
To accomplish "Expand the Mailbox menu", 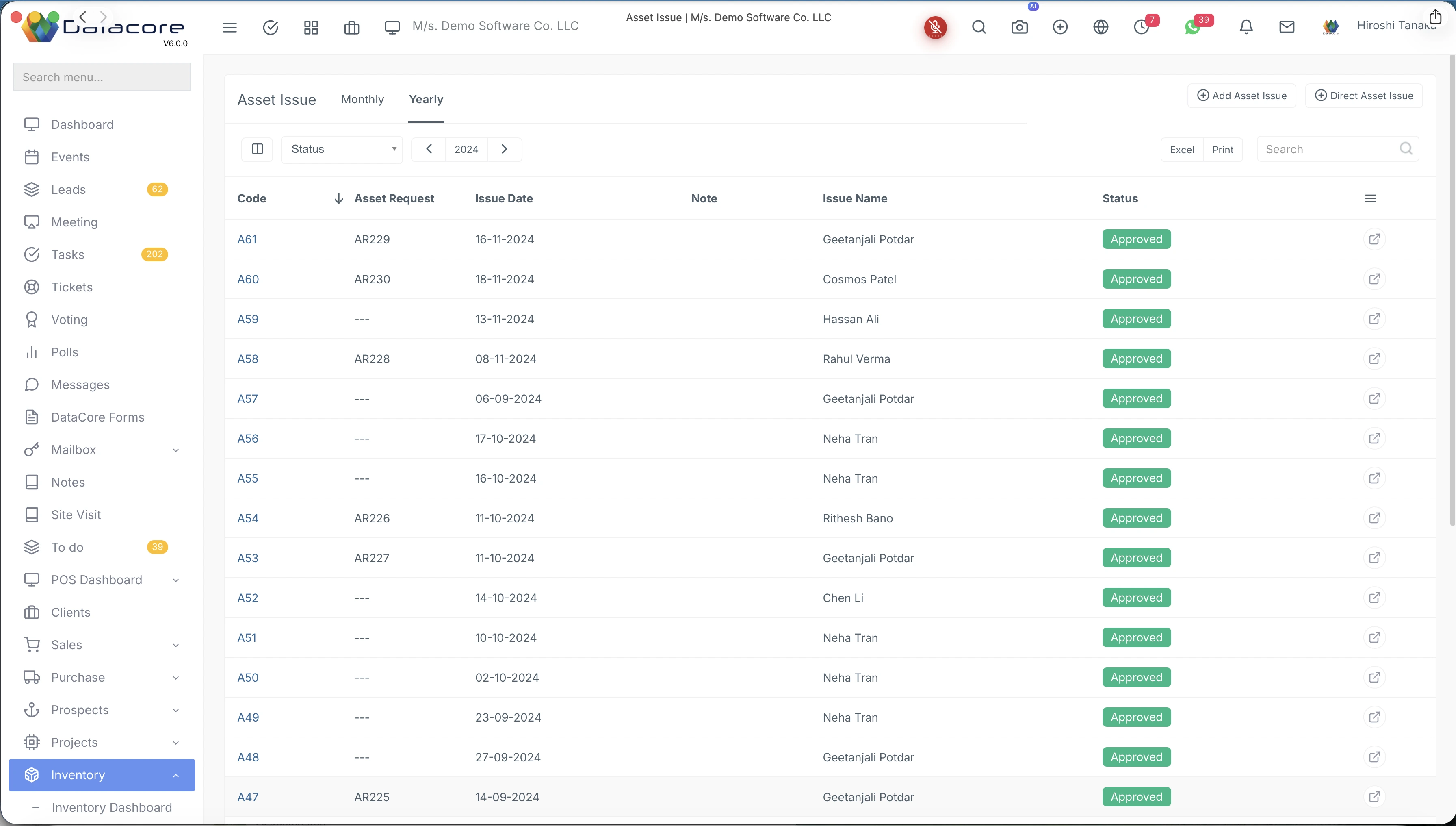I will [102, 450].
